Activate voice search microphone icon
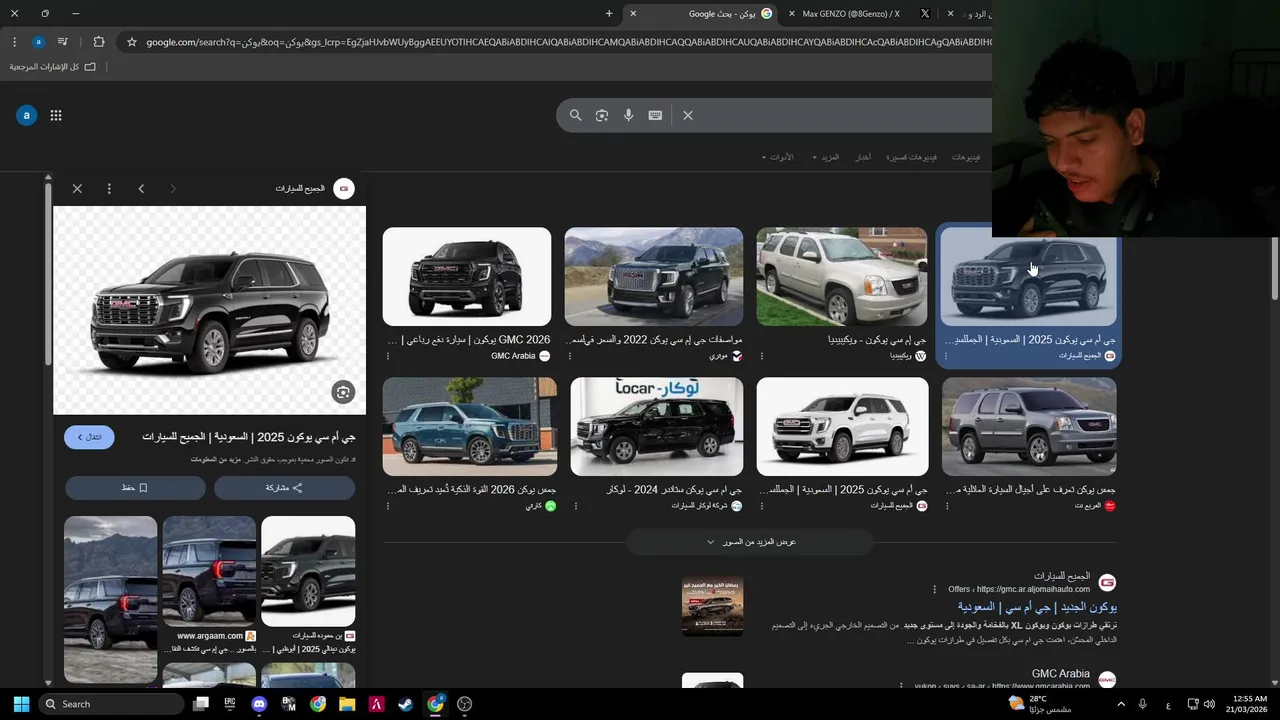 pos(628,115)
